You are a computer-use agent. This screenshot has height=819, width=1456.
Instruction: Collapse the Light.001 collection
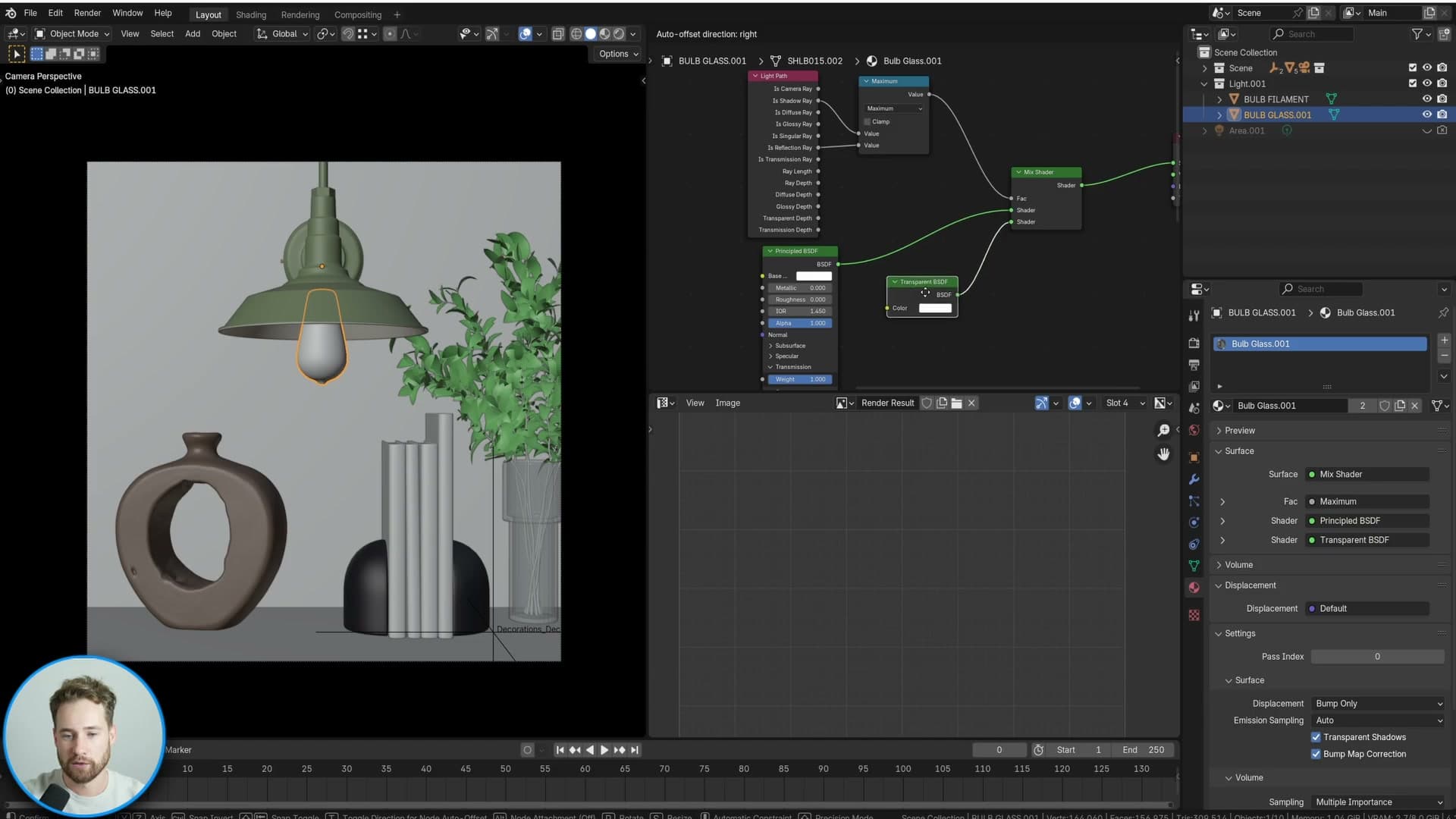click(x=1204, y=84)
